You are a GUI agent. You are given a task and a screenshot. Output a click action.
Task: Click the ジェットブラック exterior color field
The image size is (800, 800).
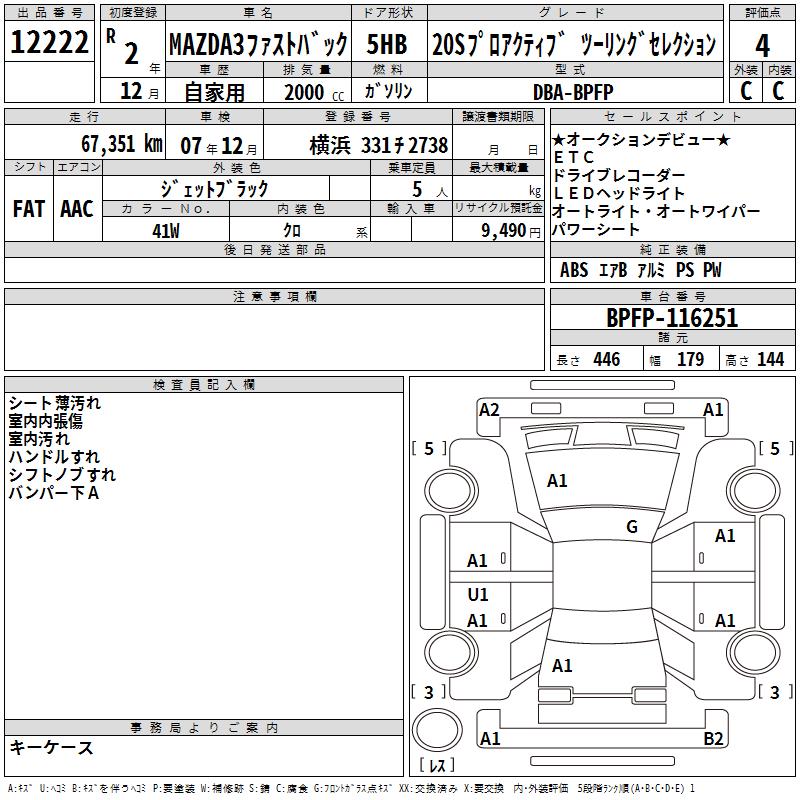click(215, 188)
